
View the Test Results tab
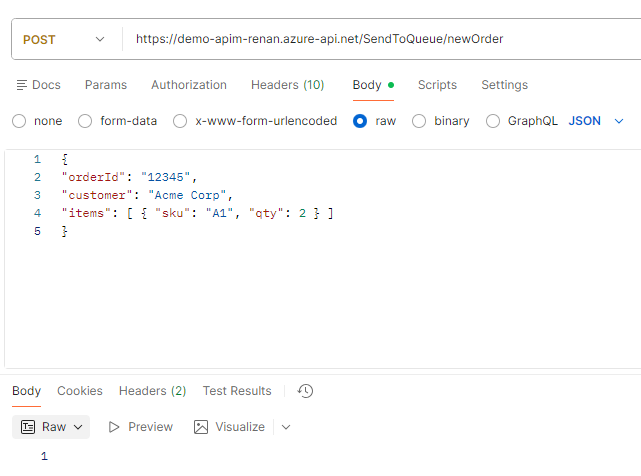[x=237, y=391]
